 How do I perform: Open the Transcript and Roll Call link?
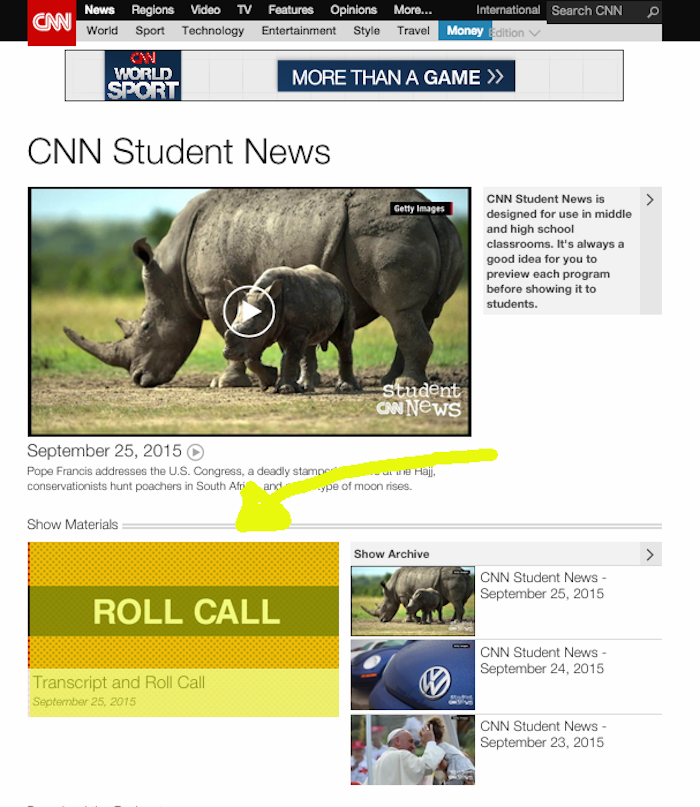tap(119, 682)
